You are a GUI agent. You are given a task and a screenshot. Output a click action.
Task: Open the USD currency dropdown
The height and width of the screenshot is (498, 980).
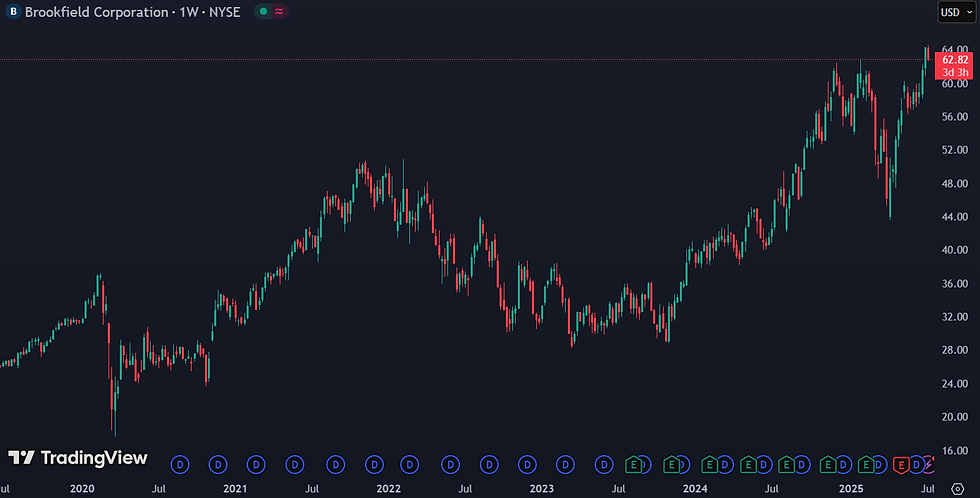tap(956, 12)
